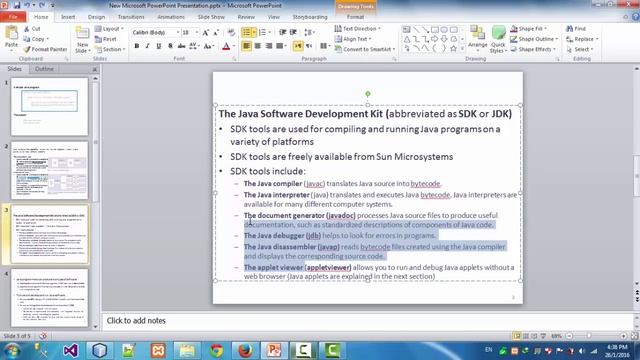Image resolution: width=640 pixels, height=360 pixels.
Task: Click the Copy button
Action: [36, 39]
